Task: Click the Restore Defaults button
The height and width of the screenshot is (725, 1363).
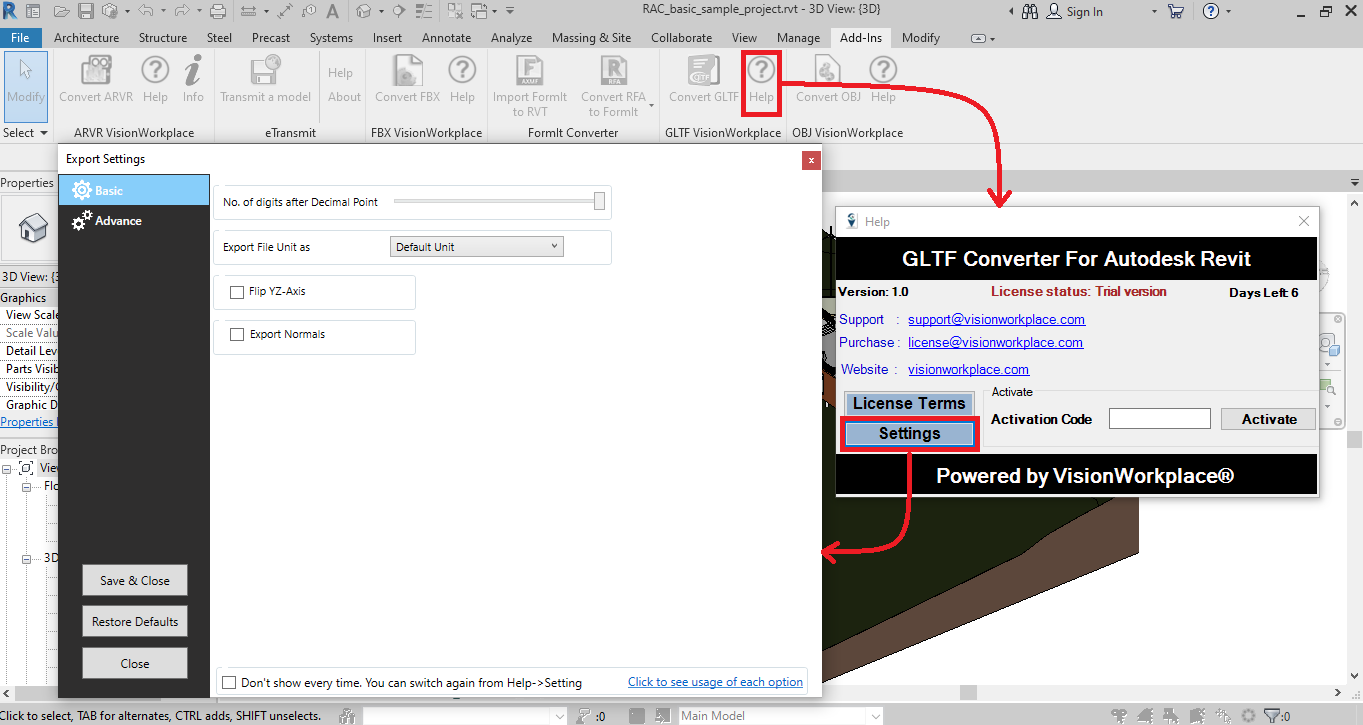Action: tap(135, 622)
